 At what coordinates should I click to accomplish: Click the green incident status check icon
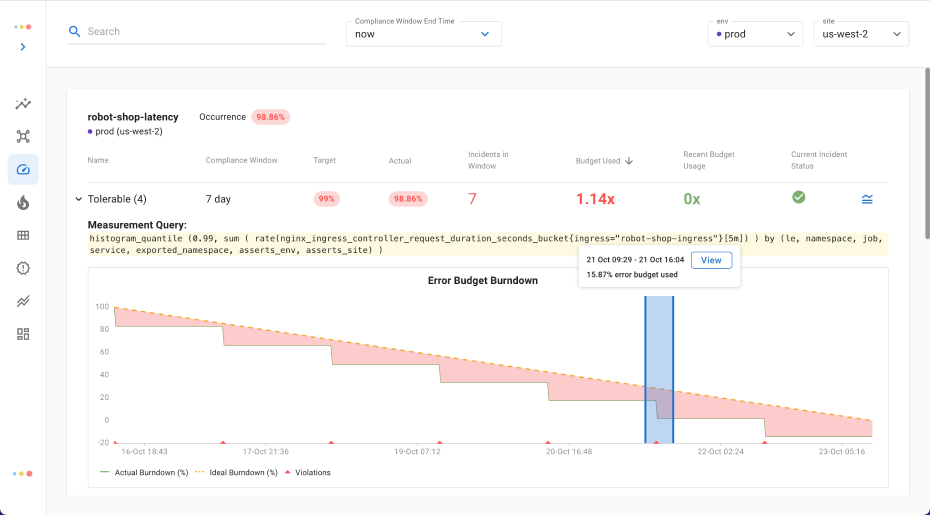[x=798, y=197]
